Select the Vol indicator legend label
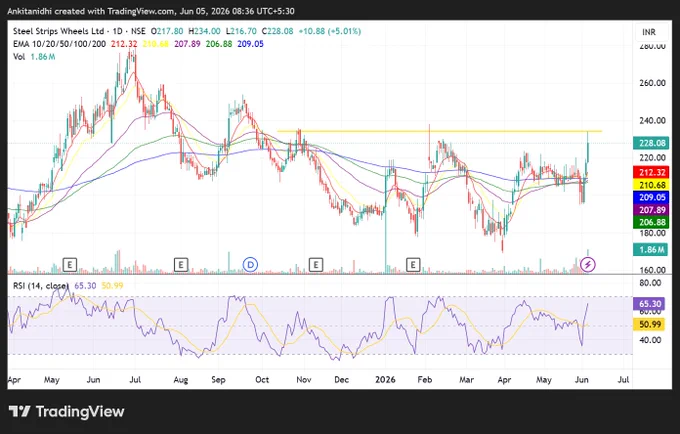 click(x=19, y=57)
